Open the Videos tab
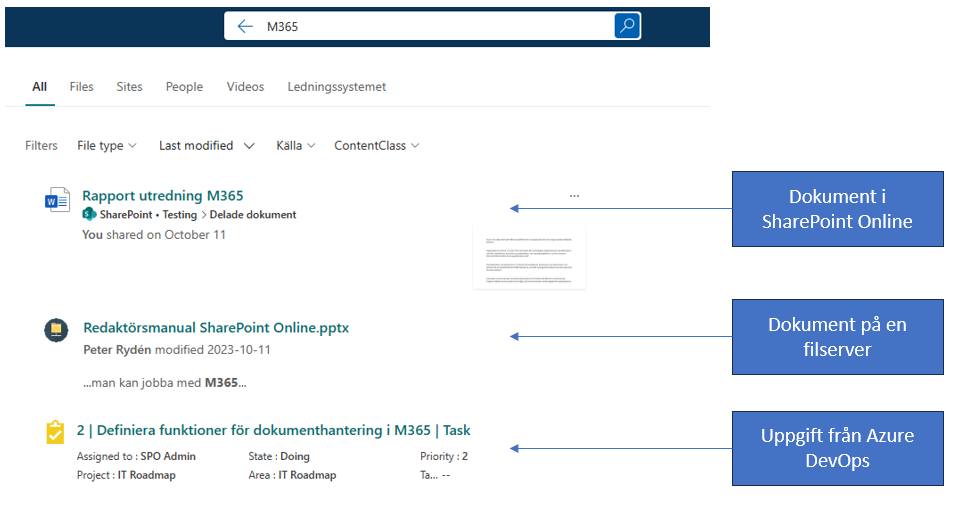This screenshot has width=953, height=511. 246,87
